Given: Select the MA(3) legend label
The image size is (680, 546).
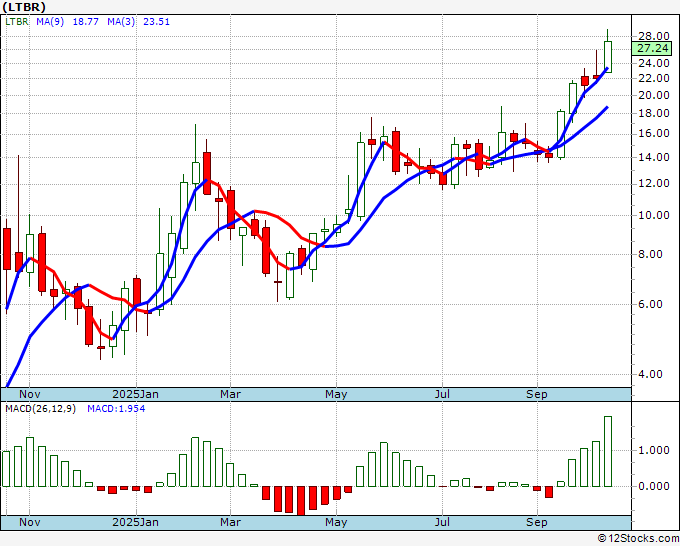Looking at the screenshot, I should (121, 21).
